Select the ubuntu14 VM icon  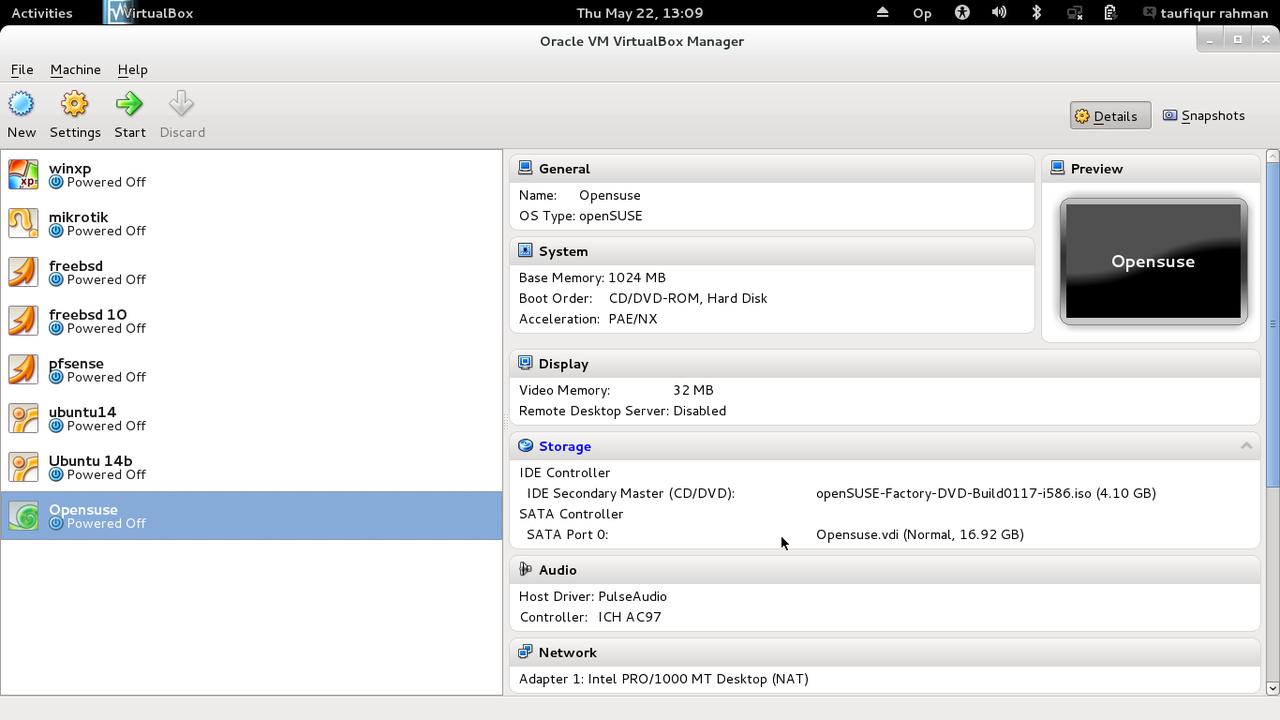point(23,418)
